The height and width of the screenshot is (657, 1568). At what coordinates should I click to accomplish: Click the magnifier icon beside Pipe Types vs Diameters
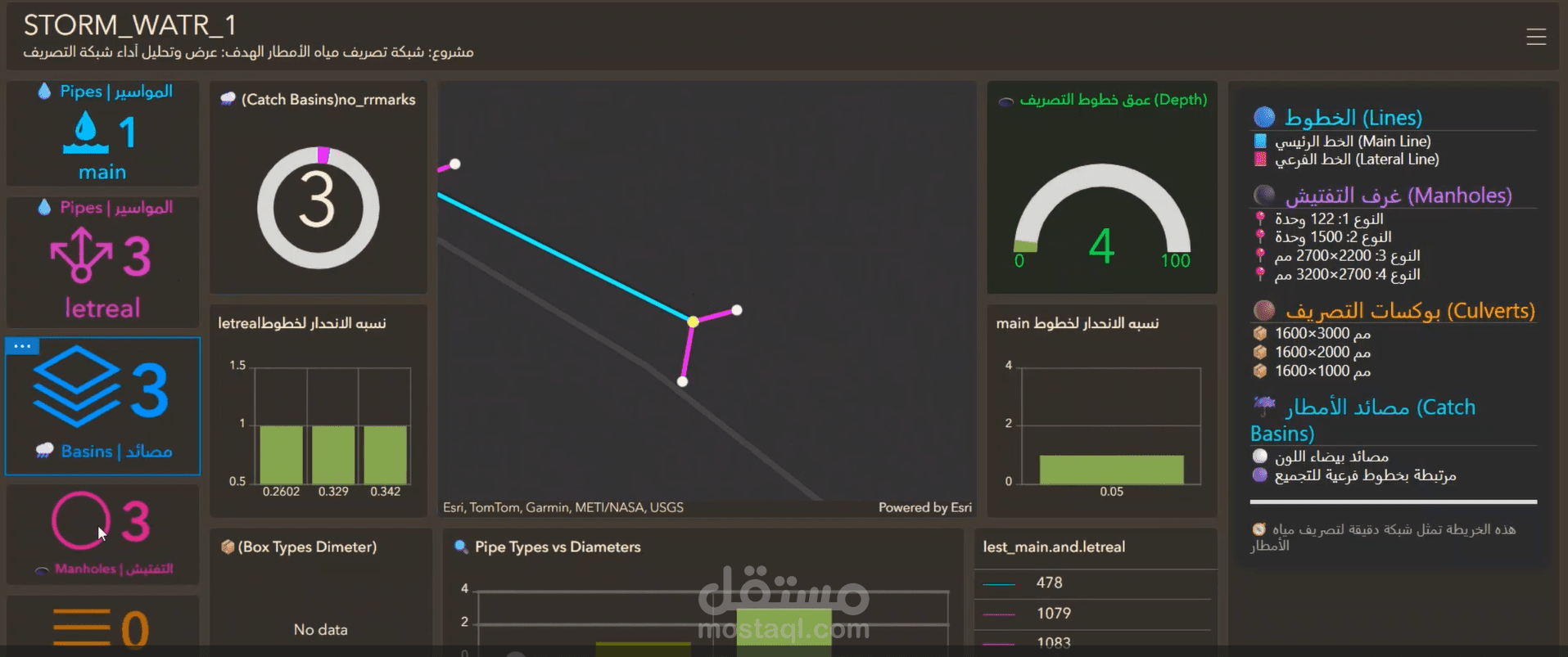point(461,547)
